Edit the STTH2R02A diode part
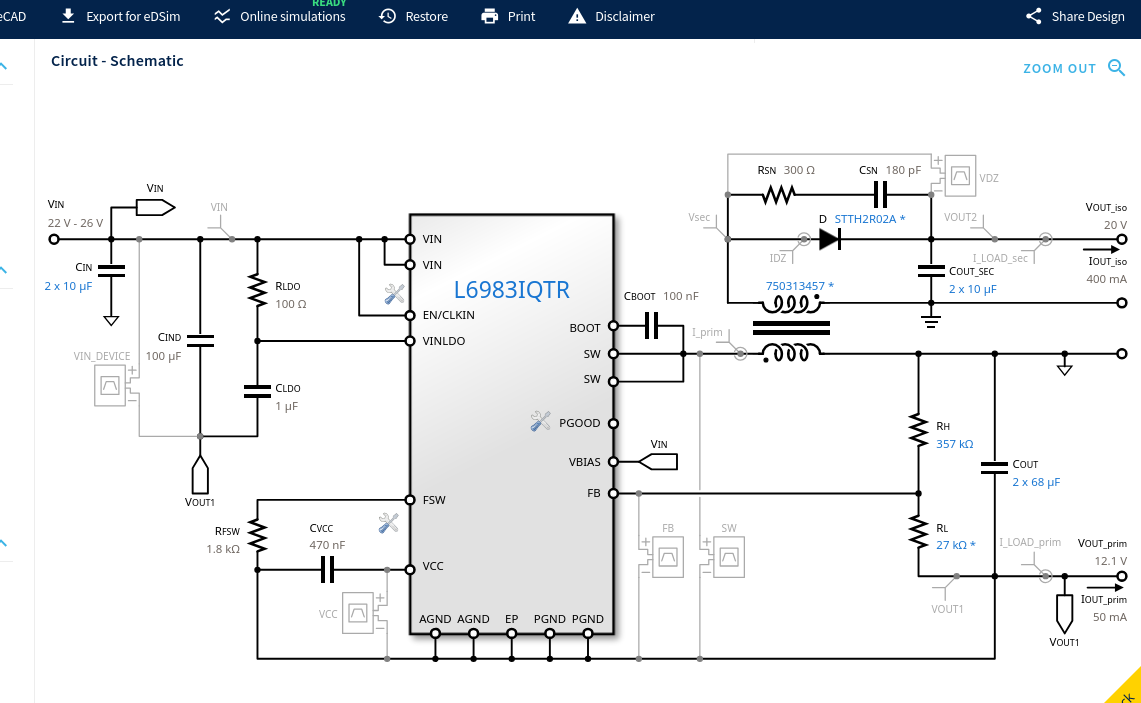 869,218
